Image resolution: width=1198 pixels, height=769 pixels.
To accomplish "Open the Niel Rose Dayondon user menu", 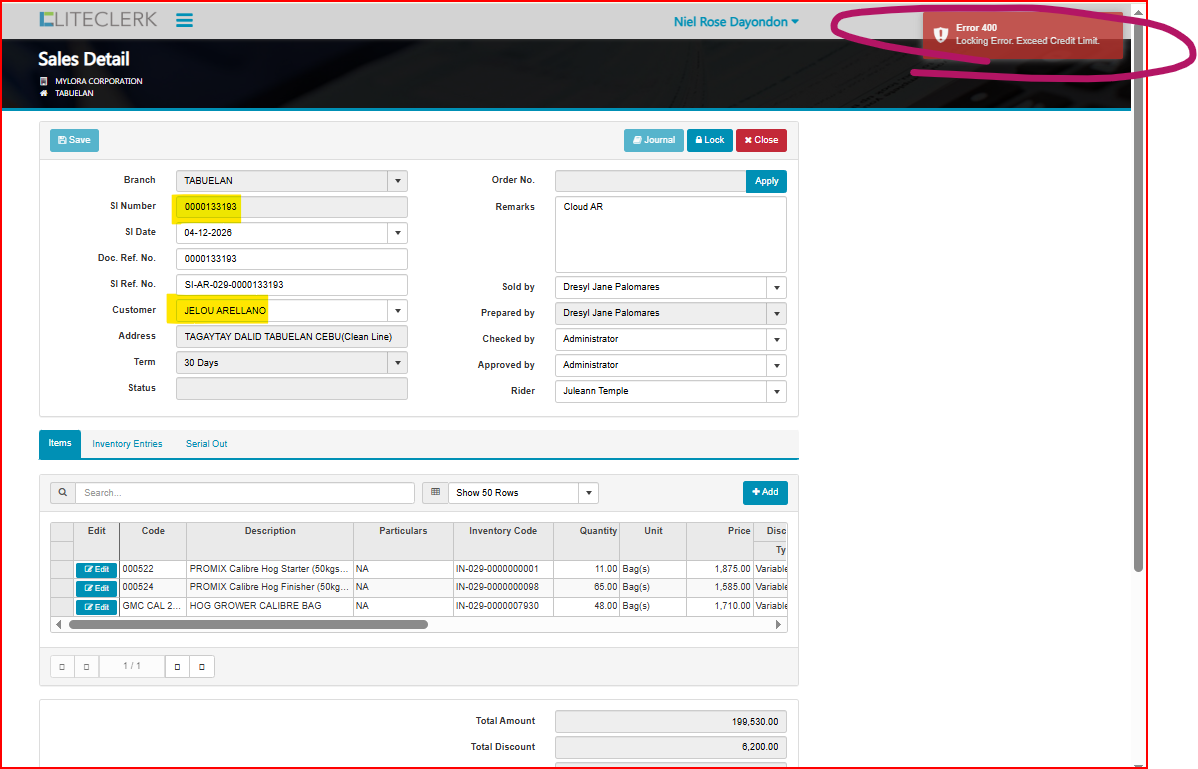I will (736, 22).
